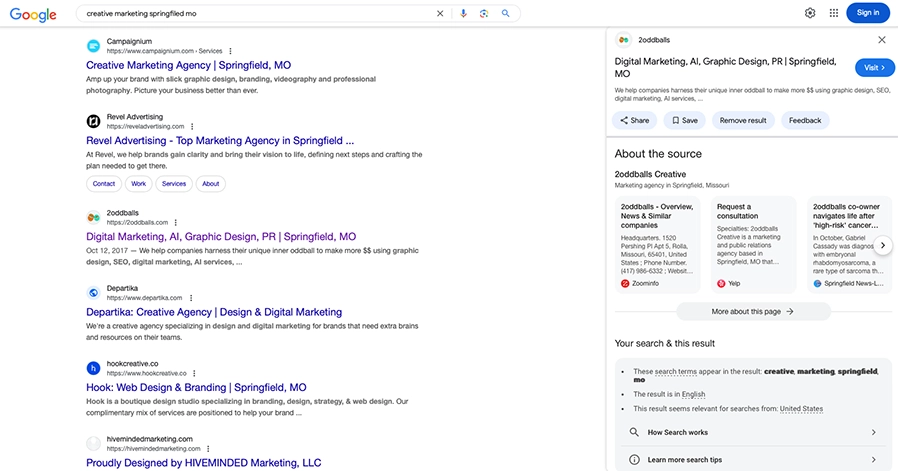
Task: Open Digital Marketing, AI, Graphic Design link
Action: pyautogui.click(x=221, y=237)
